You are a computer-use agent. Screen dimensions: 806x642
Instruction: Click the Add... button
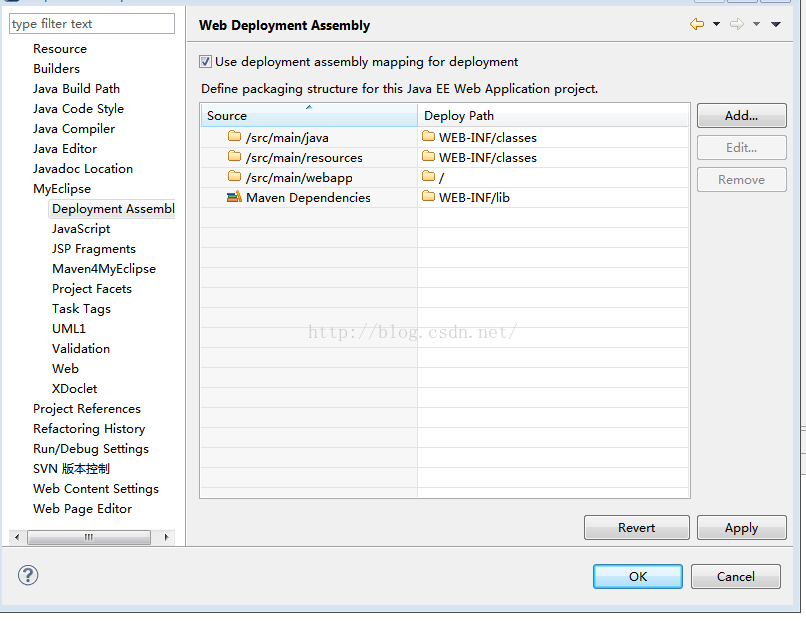click(x=741, y=116)
